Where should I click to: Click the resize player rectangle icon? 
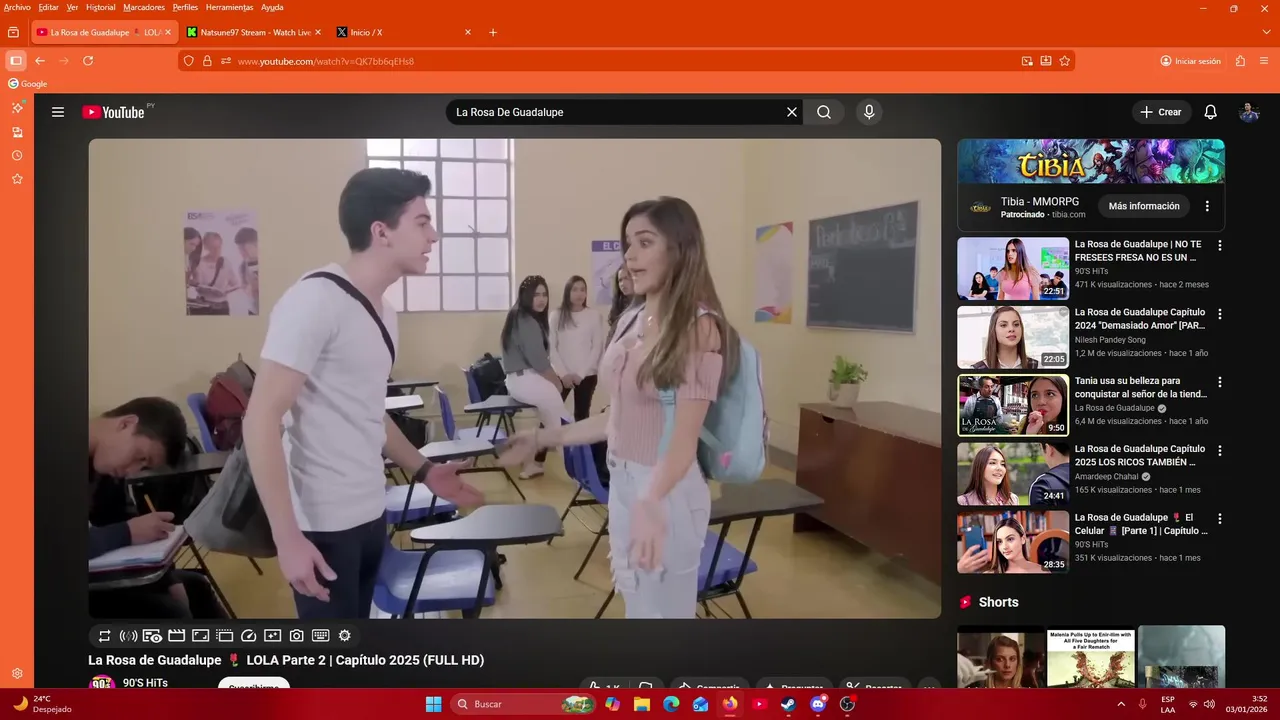[200, 635]
